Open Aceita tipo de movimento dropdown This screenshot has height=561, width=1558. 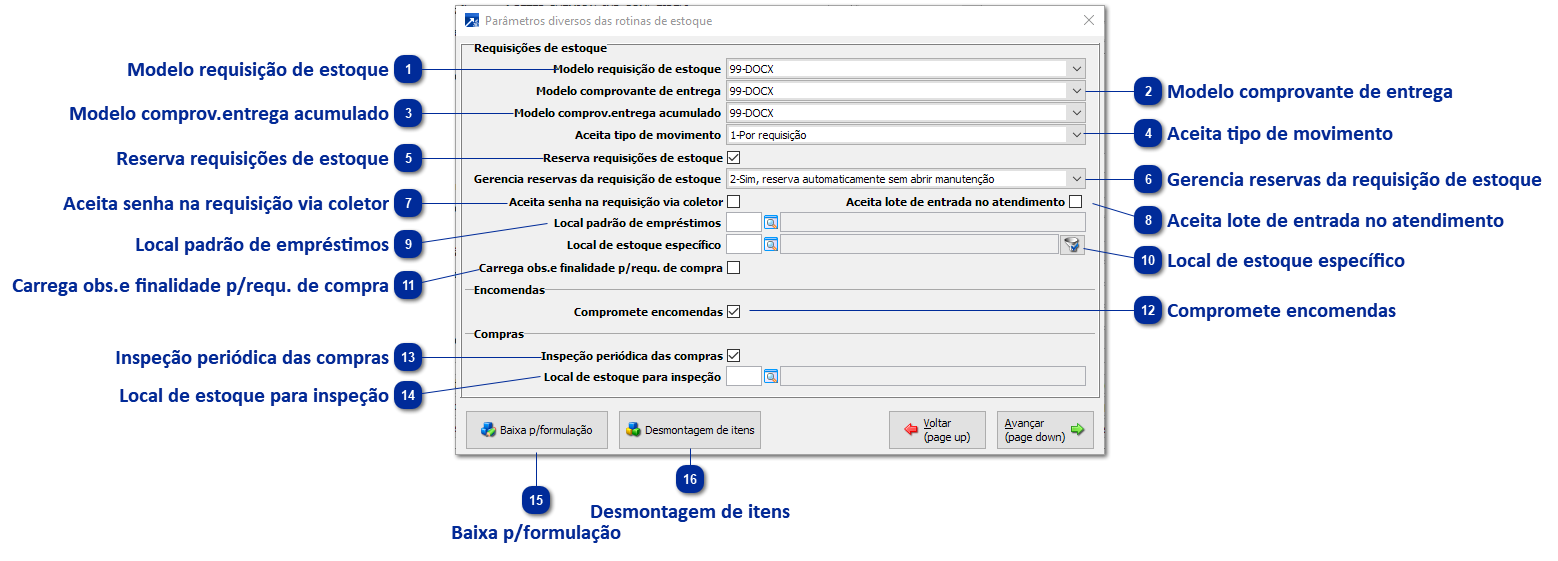(x=1076, y=135)
